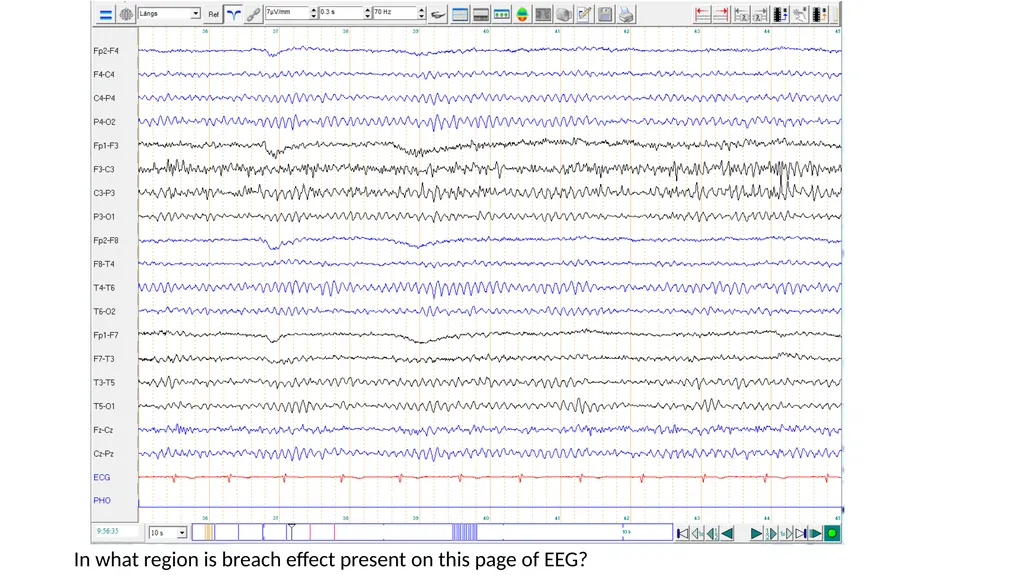Step back one page button
This screenshot has width=1024, height=575.
pos(697,534)
